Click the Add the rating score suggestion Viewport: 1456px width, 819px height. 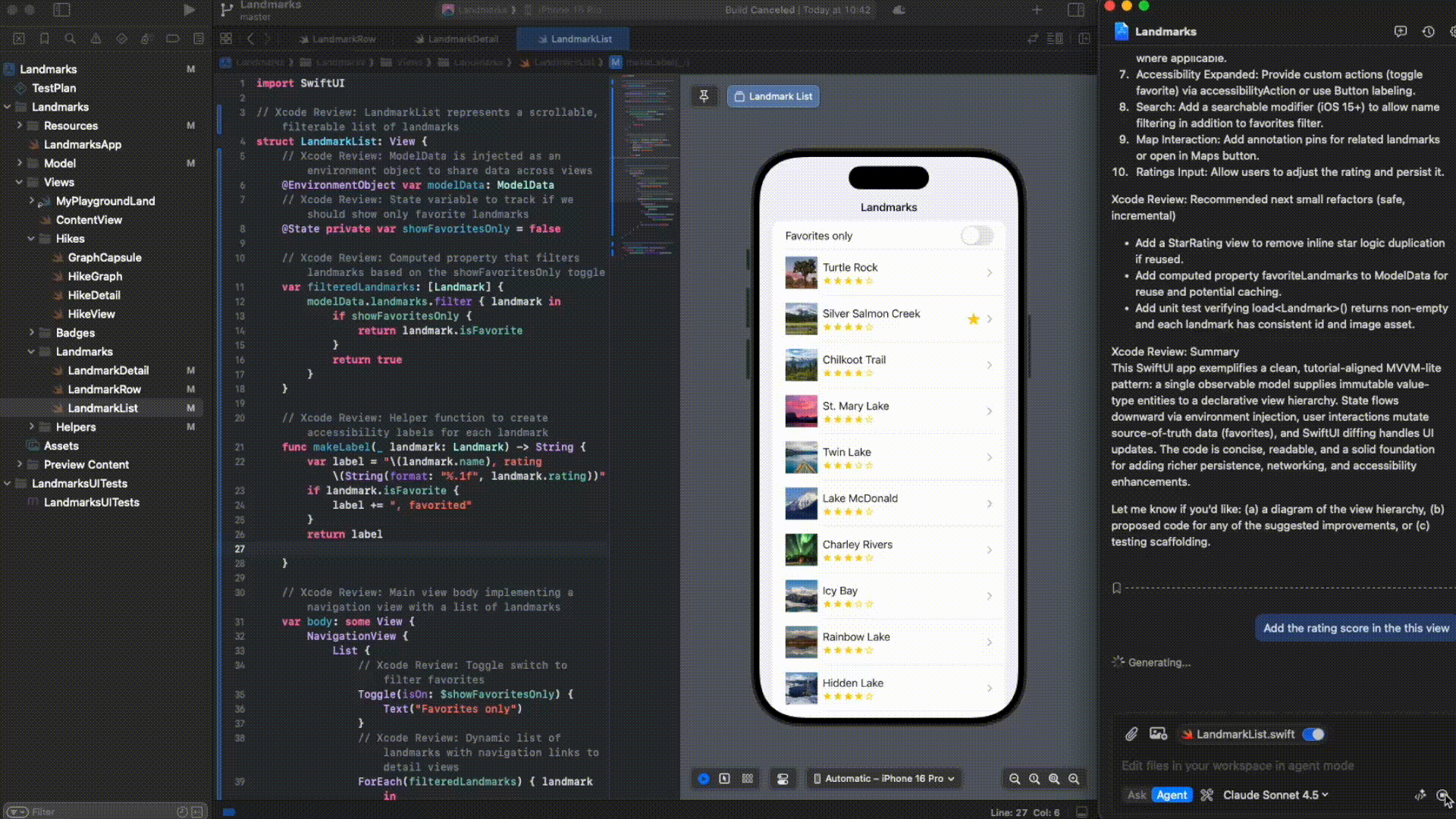click(x=1354, y=628)
